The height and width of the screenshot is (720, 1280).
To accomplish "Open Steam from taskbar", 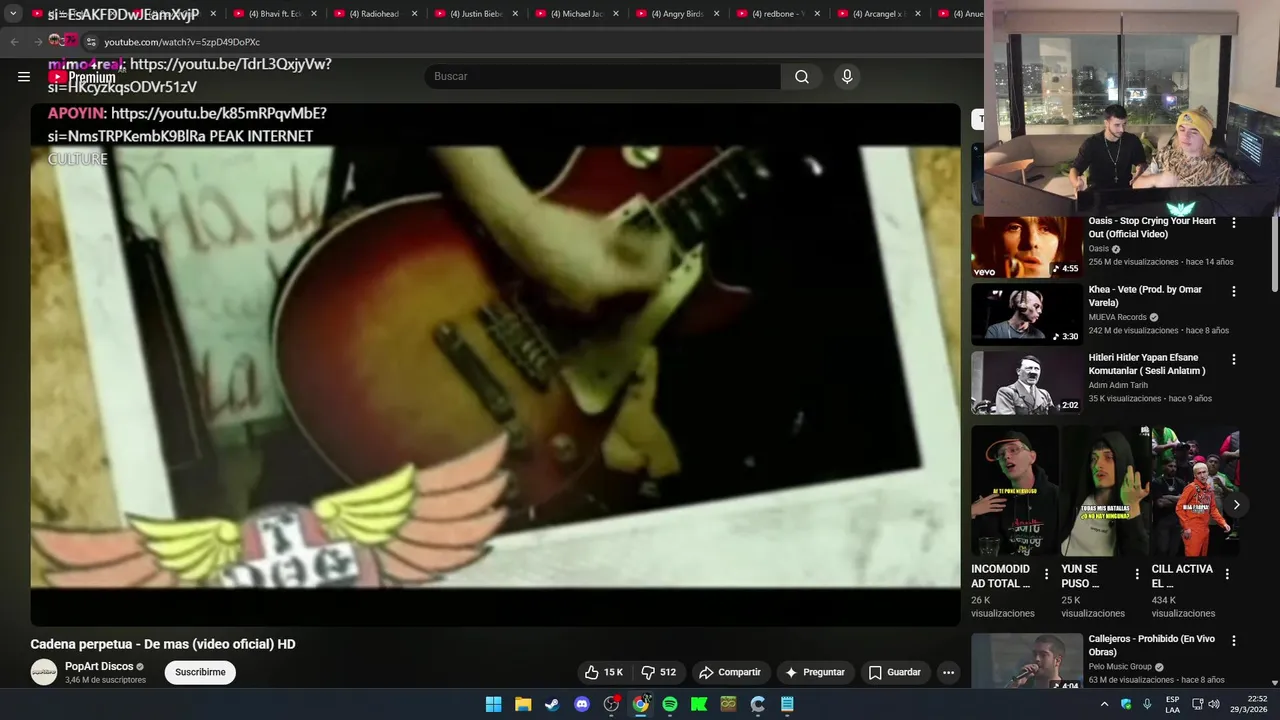I will click(x=552, y=704).
